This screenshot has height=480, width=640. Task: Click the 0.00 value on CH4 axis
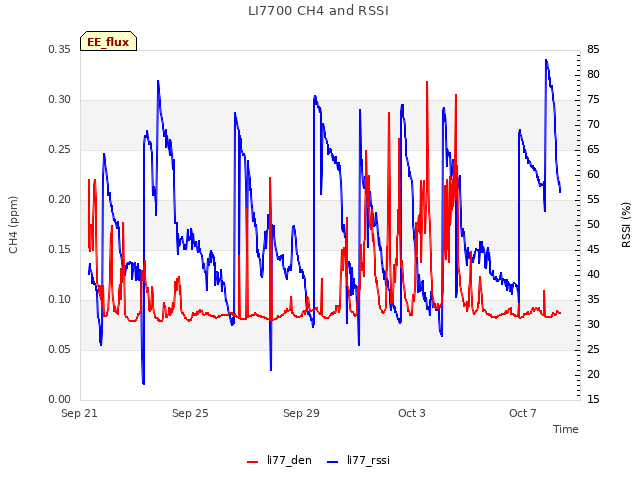pos(60,400)
